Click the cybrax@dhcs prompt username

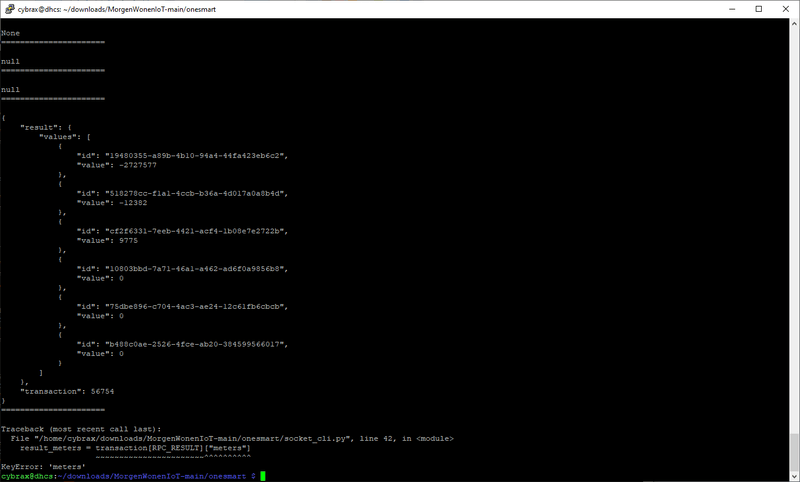pos(27,476)
